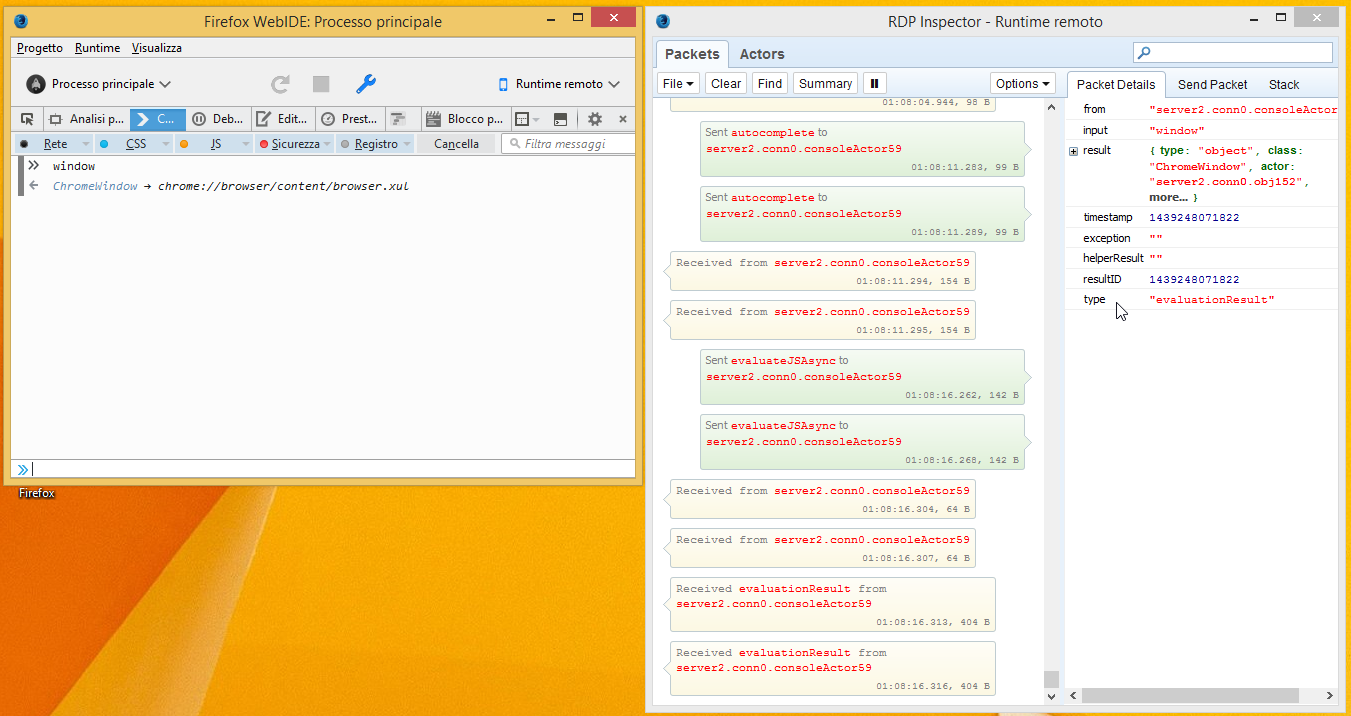Screen dimensions: 1351x716
Task: Select the 'window' input entry in console
Action: point(74,166)
